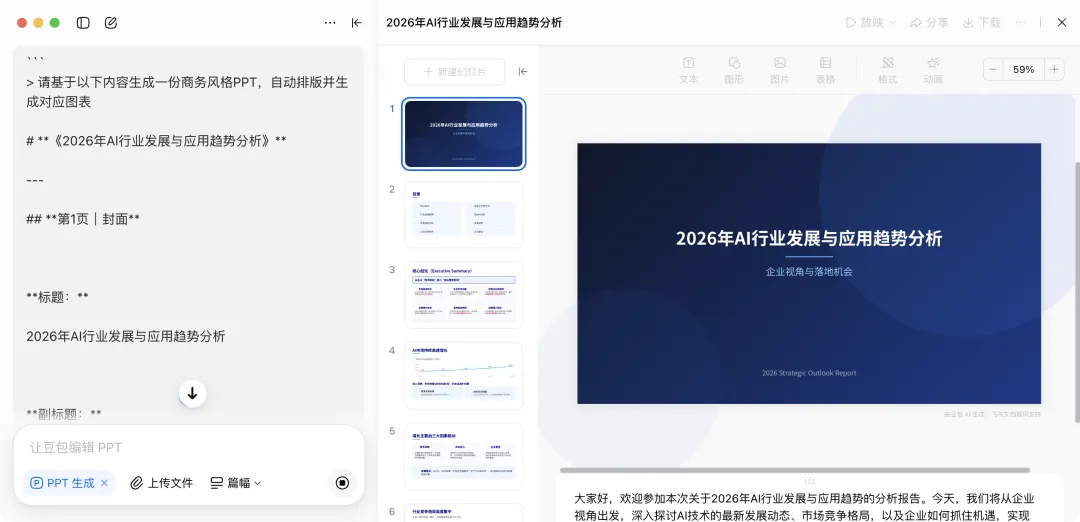Focus the 让豆包编辑 PPT input field
Viewport: 1080px width, 522px height.
[189, 448]
